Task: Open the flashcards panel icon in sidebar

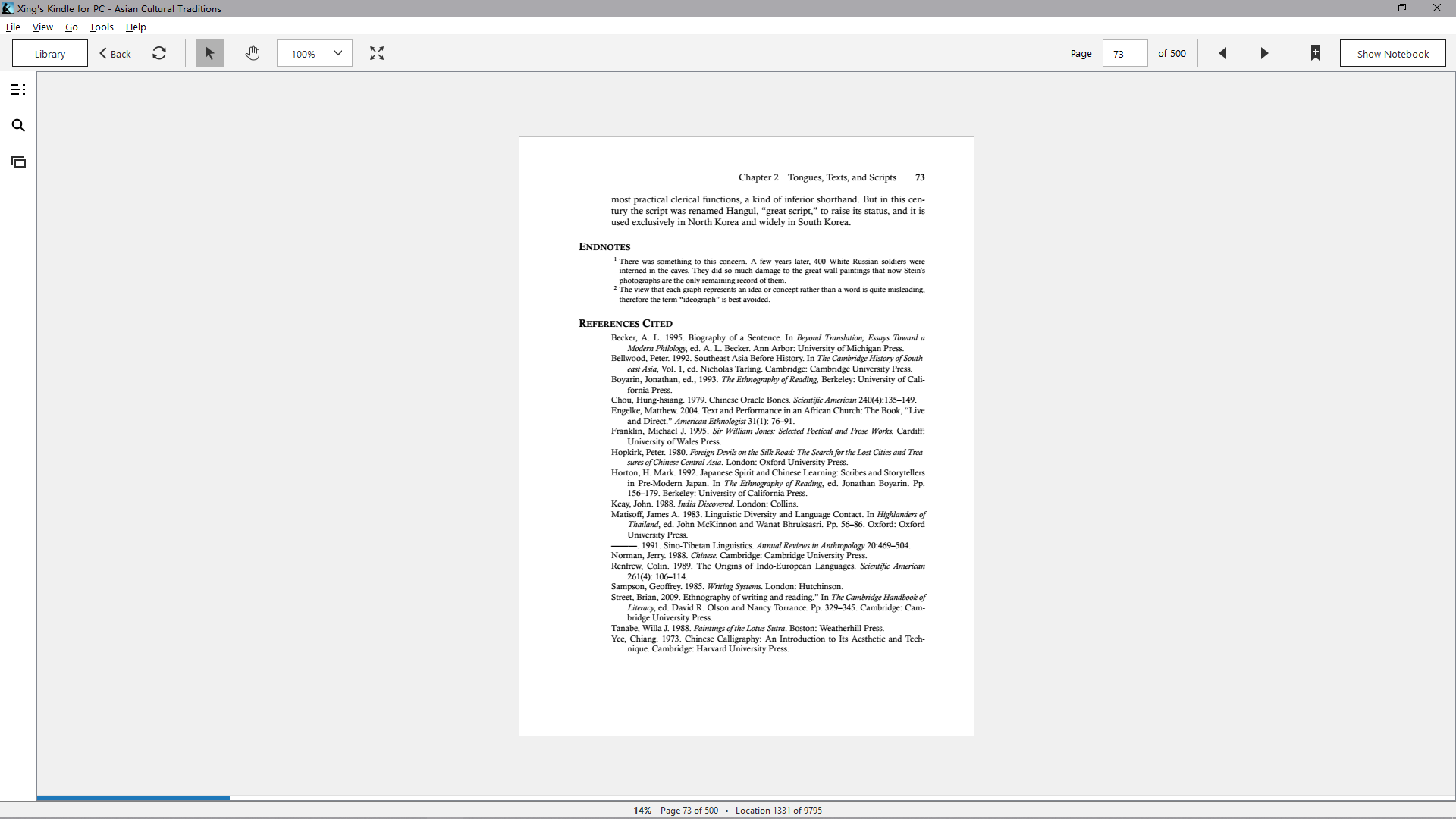Action: pyautogui.click(x=18, y=162)
